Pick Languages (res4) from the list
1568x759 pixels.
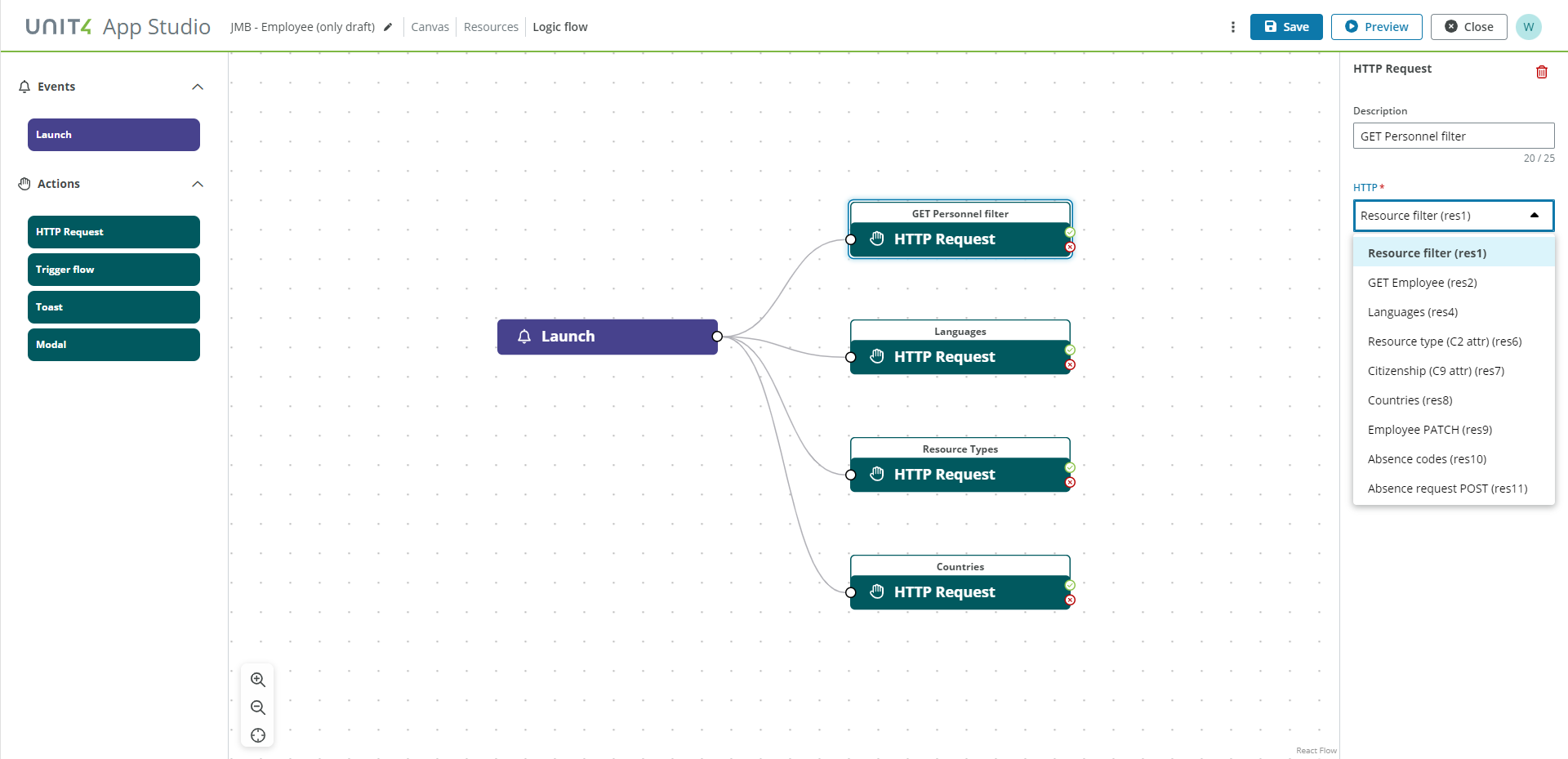pos(1454,312)
